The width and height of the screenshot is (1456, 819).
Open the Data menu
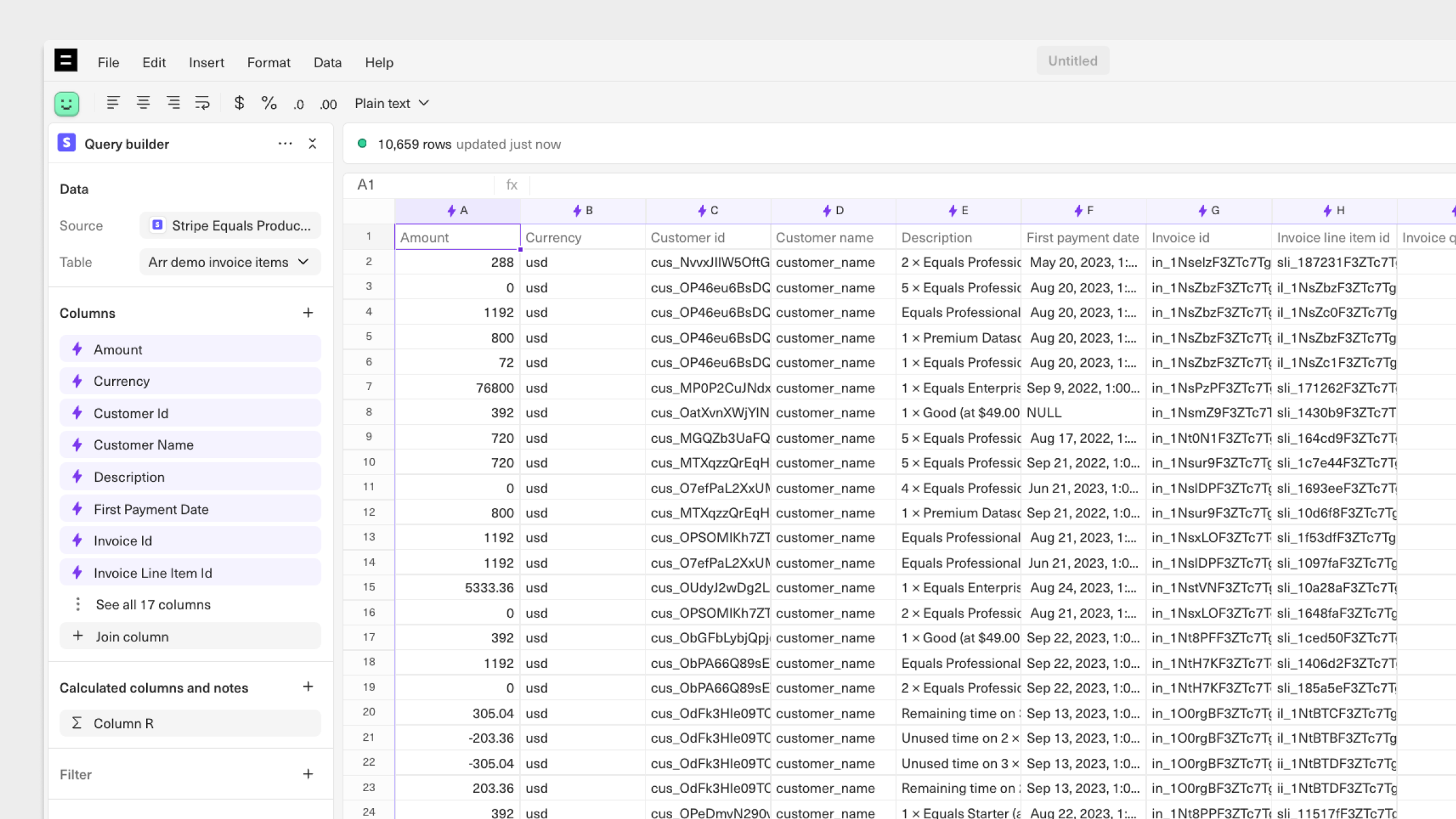click(x=327, y=62)
